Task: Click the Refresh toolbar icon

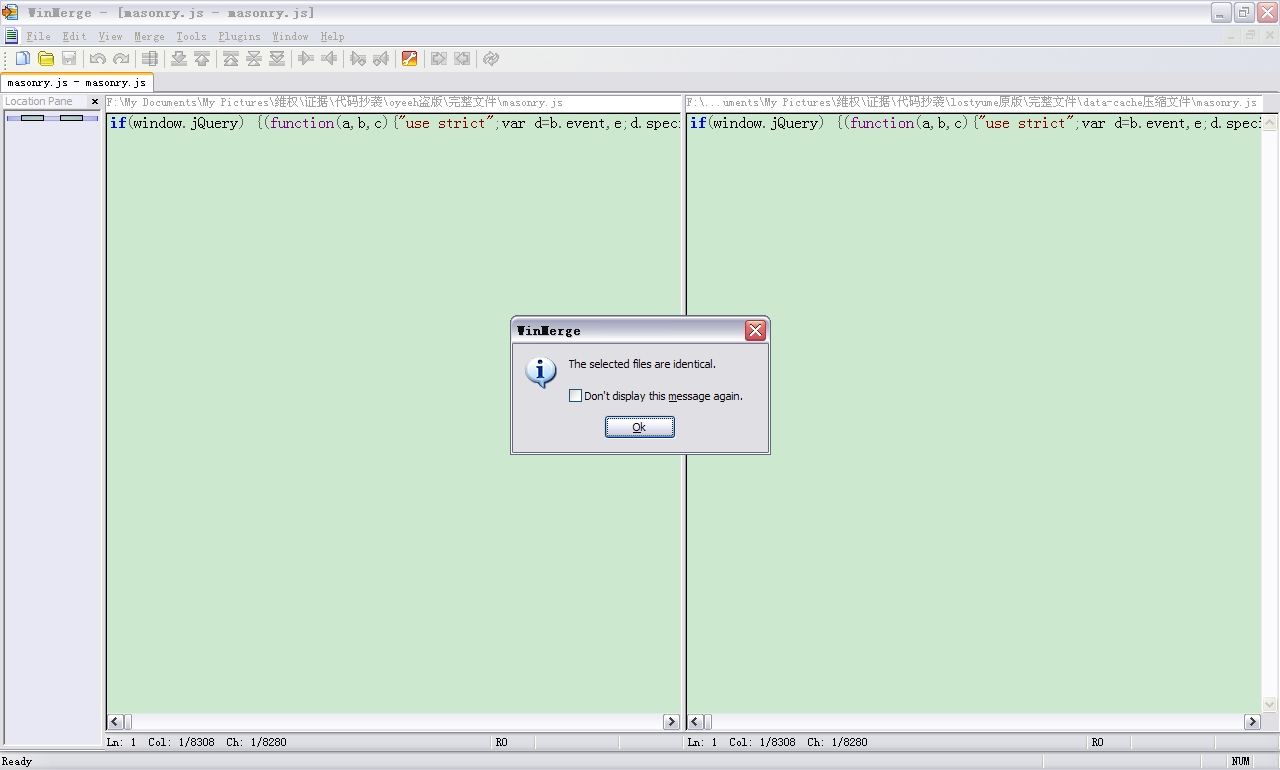Action: point(491,59)
